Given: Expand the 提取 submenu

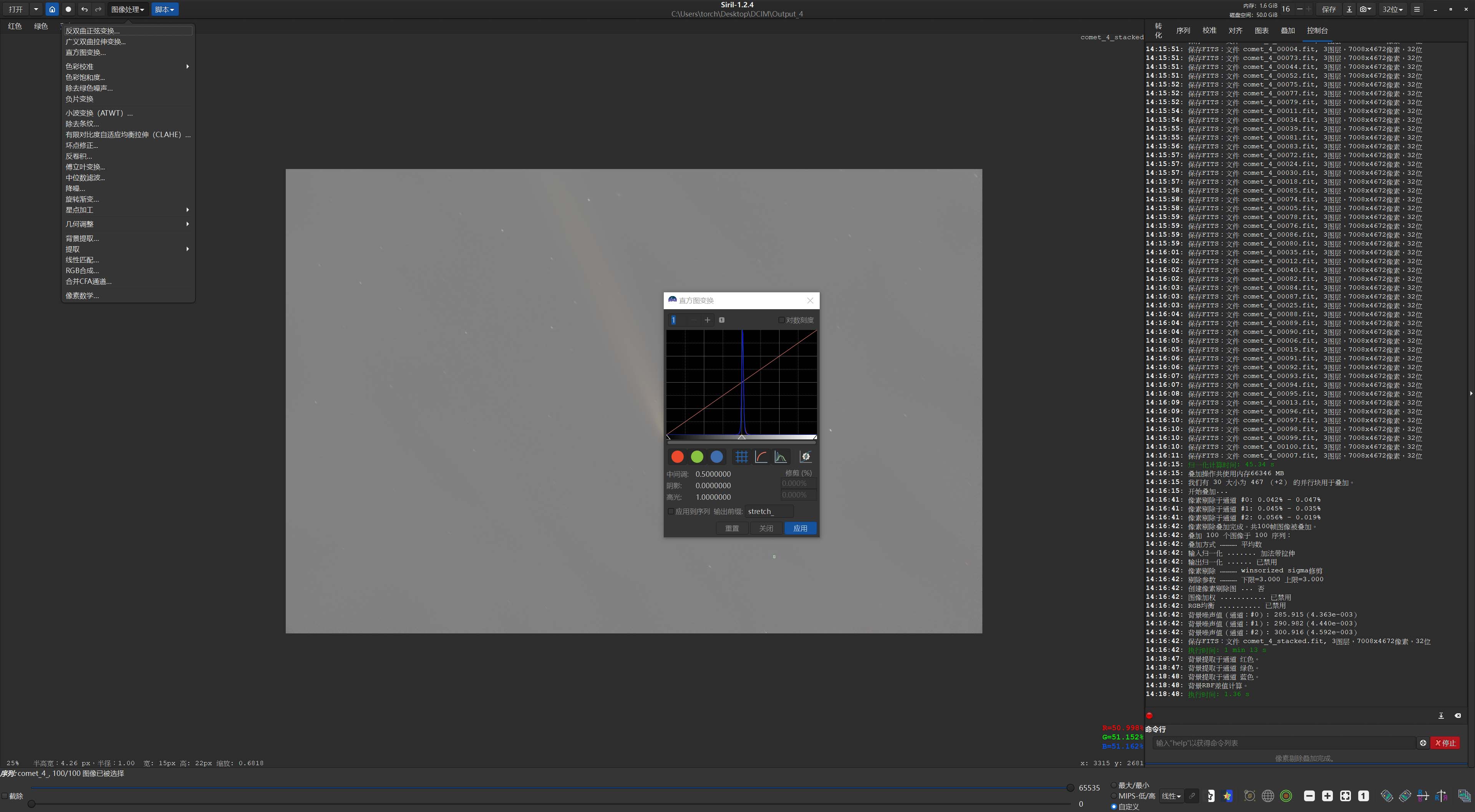Looking at the screenshot, I should click(128, 249).
